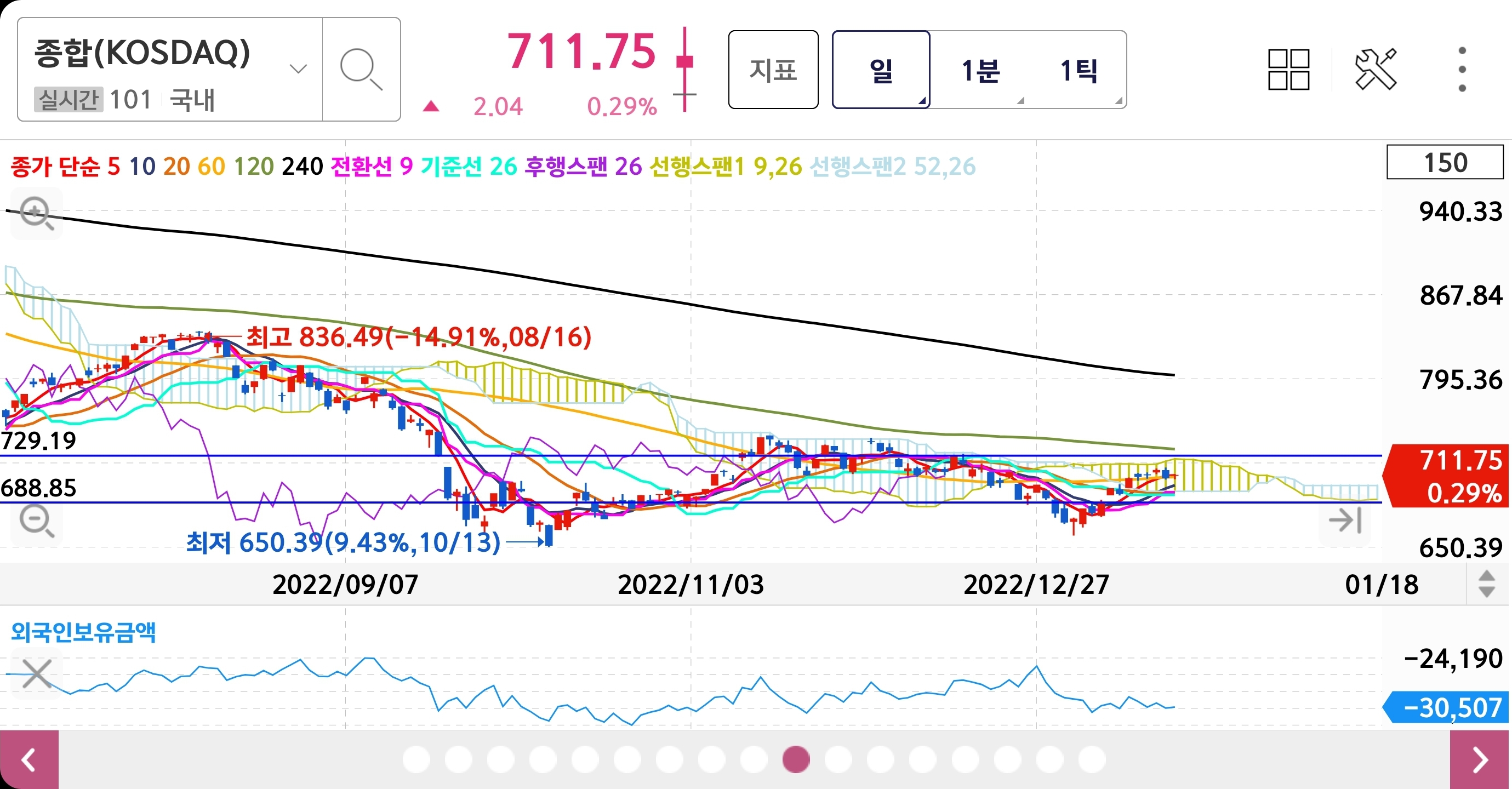Open the three-dot more options menu
This screenshot has width=1512, height=789.
(x=1462, y=69)
